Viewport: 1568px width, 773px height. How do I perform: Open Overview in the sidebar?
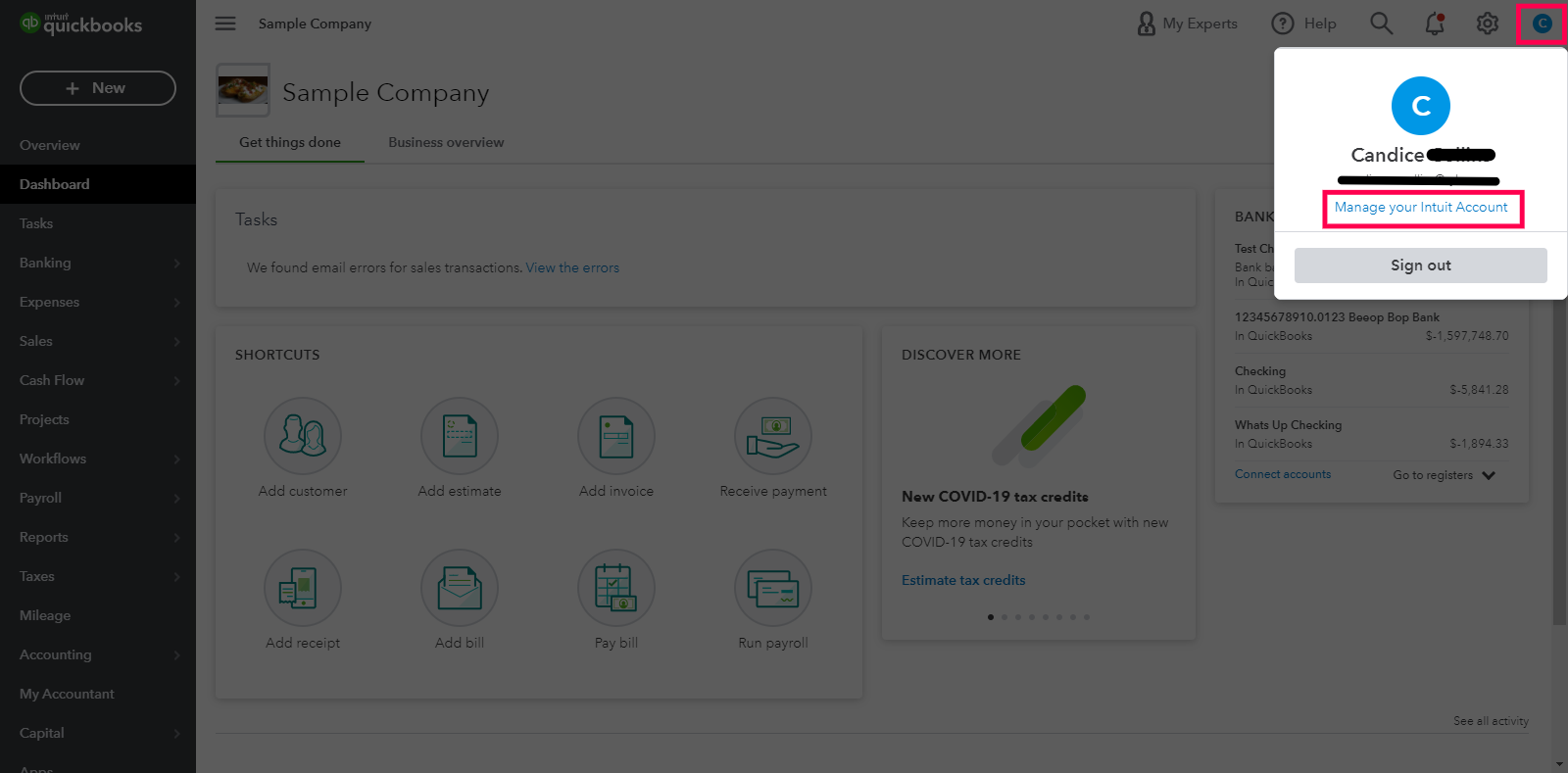[x=98, y=145]
